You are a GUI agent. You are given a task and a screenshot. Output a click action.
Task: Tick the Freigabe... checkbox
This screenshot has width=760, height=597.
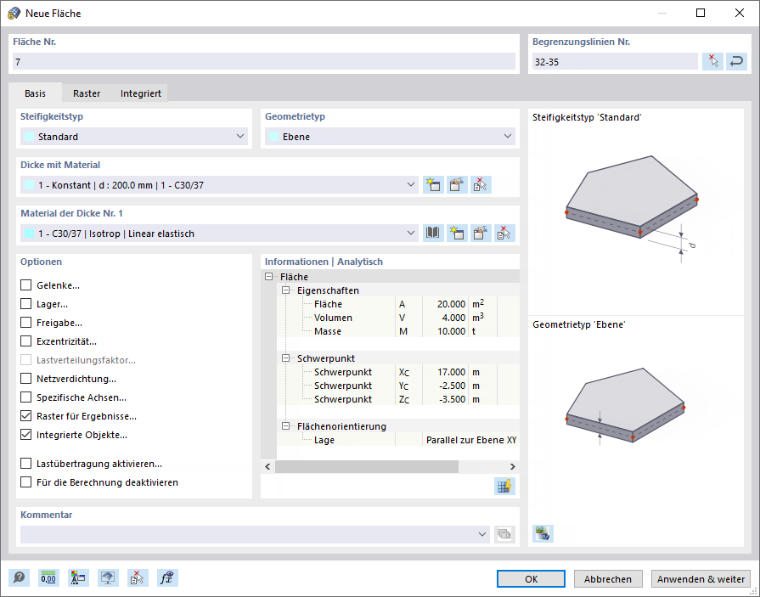[x=26, y=322]
